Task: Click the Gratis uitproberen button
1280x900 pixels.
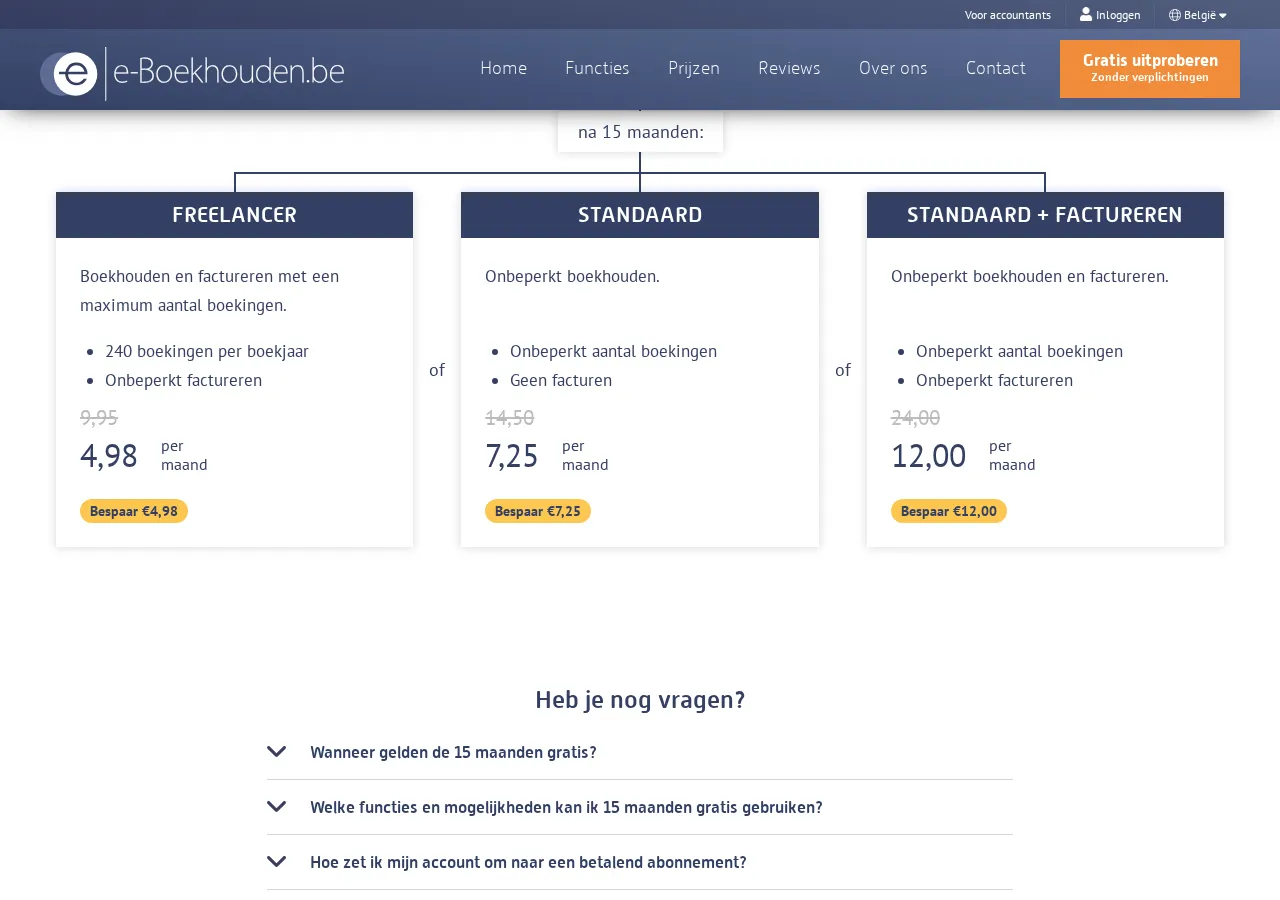Action: [x=1150, y=69]
